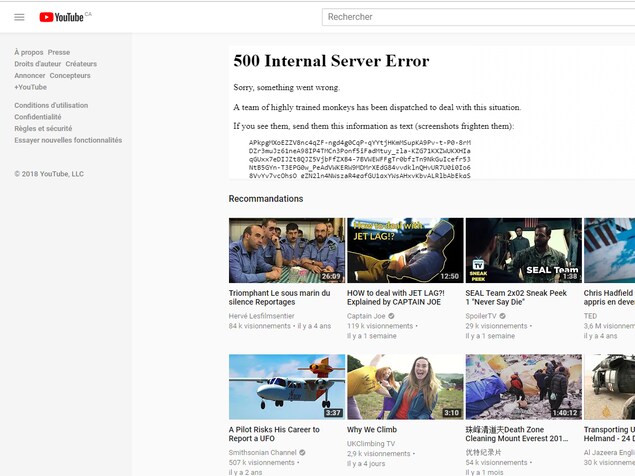Click the Smithsonian Channel verified badge
This screenshot has width=635, height=476.
(302, 453)
